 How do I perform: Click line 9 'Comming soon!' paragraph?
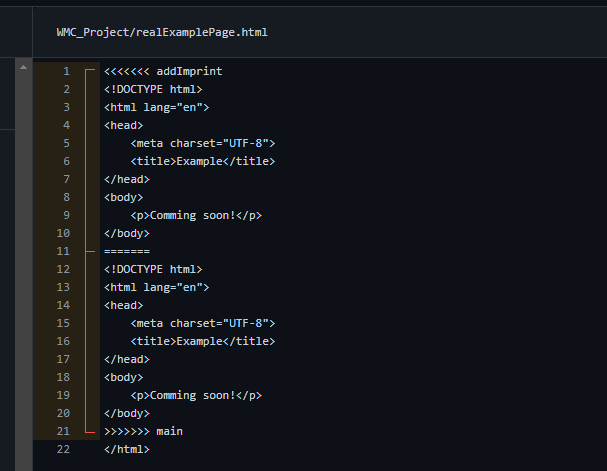click(x=196, y=215)
